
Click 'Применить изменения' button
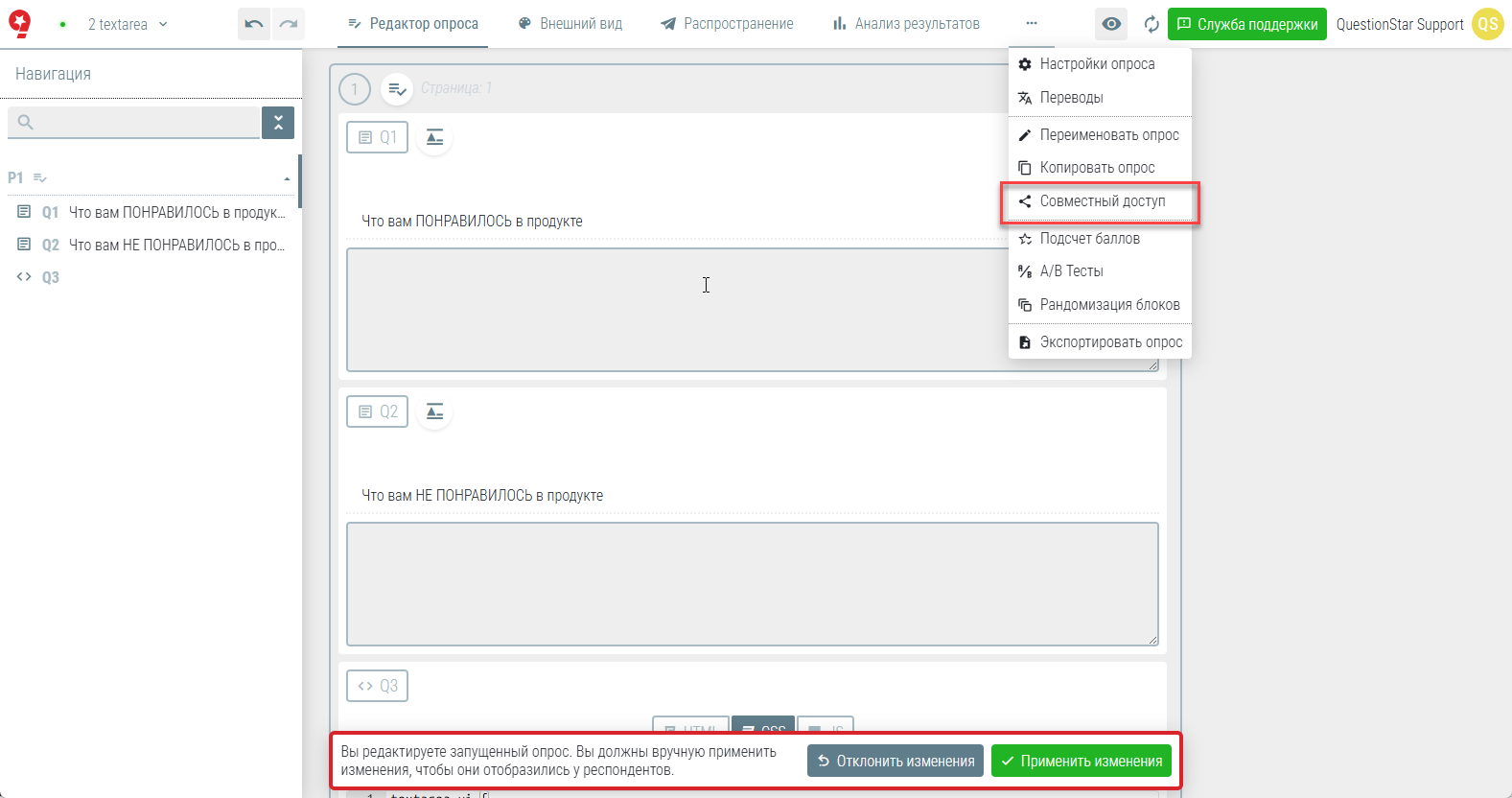1081,762
